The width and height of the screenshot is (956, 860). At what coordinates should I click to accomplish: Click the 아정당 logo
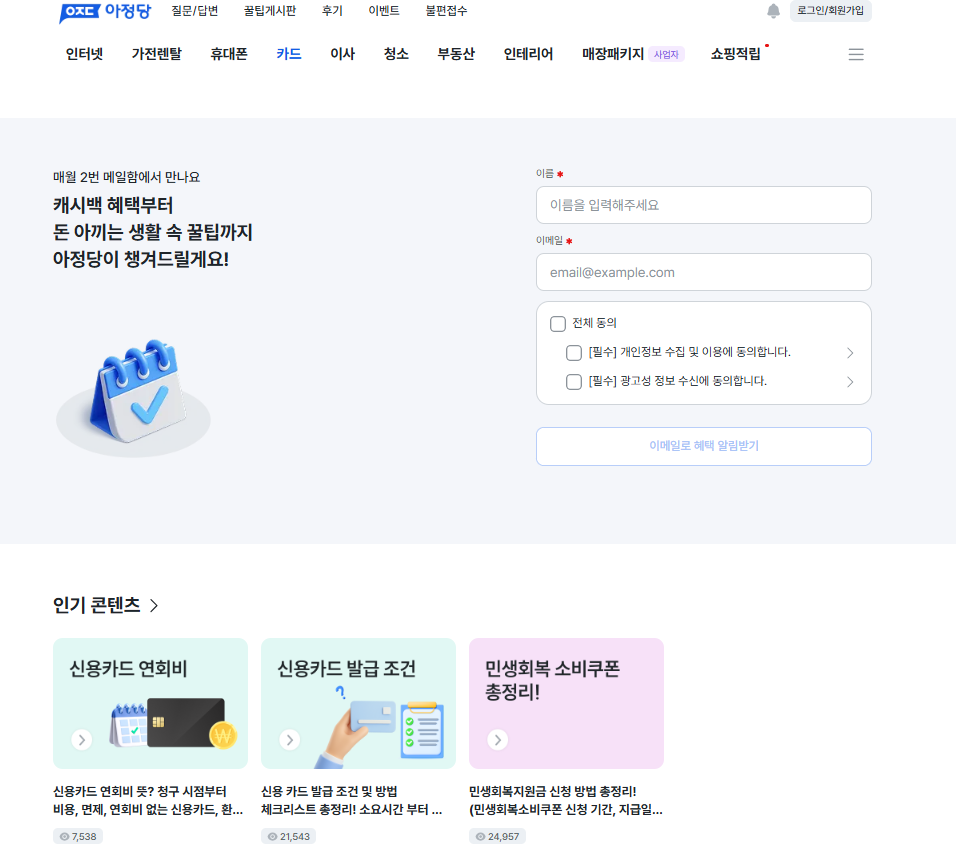(105, 12)
